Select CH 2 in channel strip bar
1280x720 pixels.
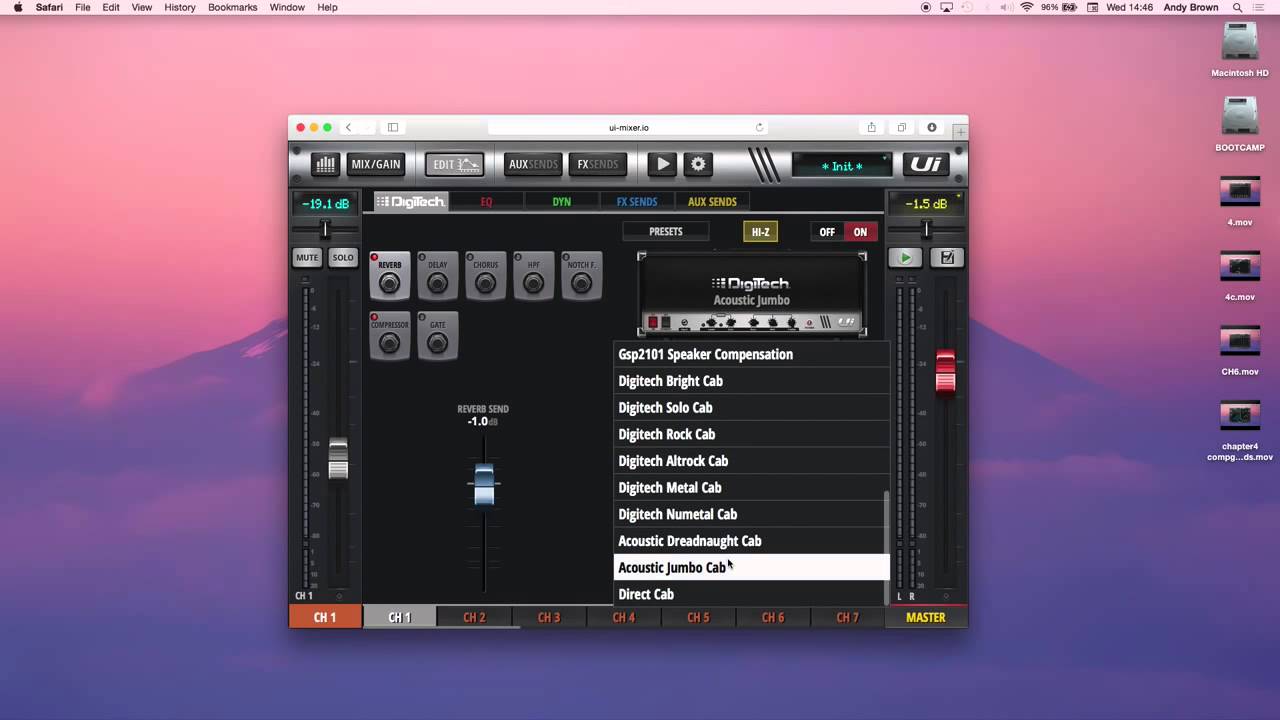(x=474, y=617)
